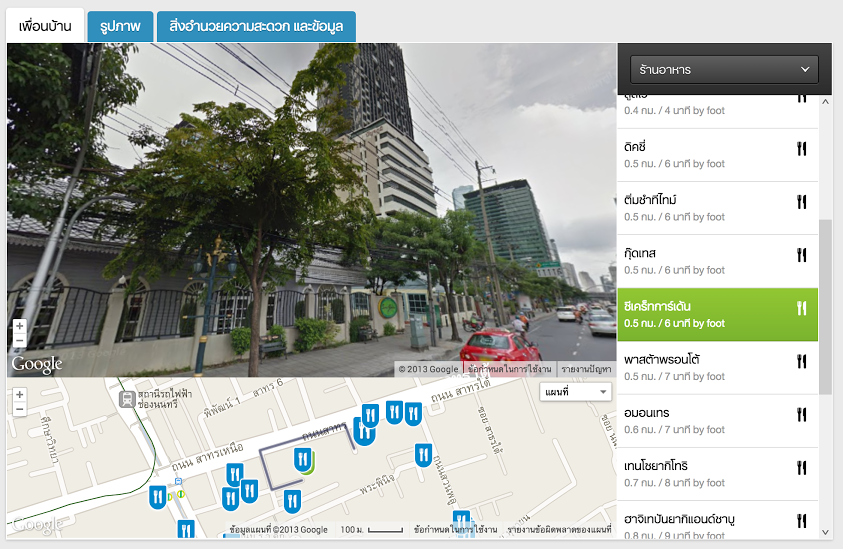Open สิ่งอำนวยความสะดวก และข้อมูล tab
843x549 pixels.
click(x=256, y=27)
